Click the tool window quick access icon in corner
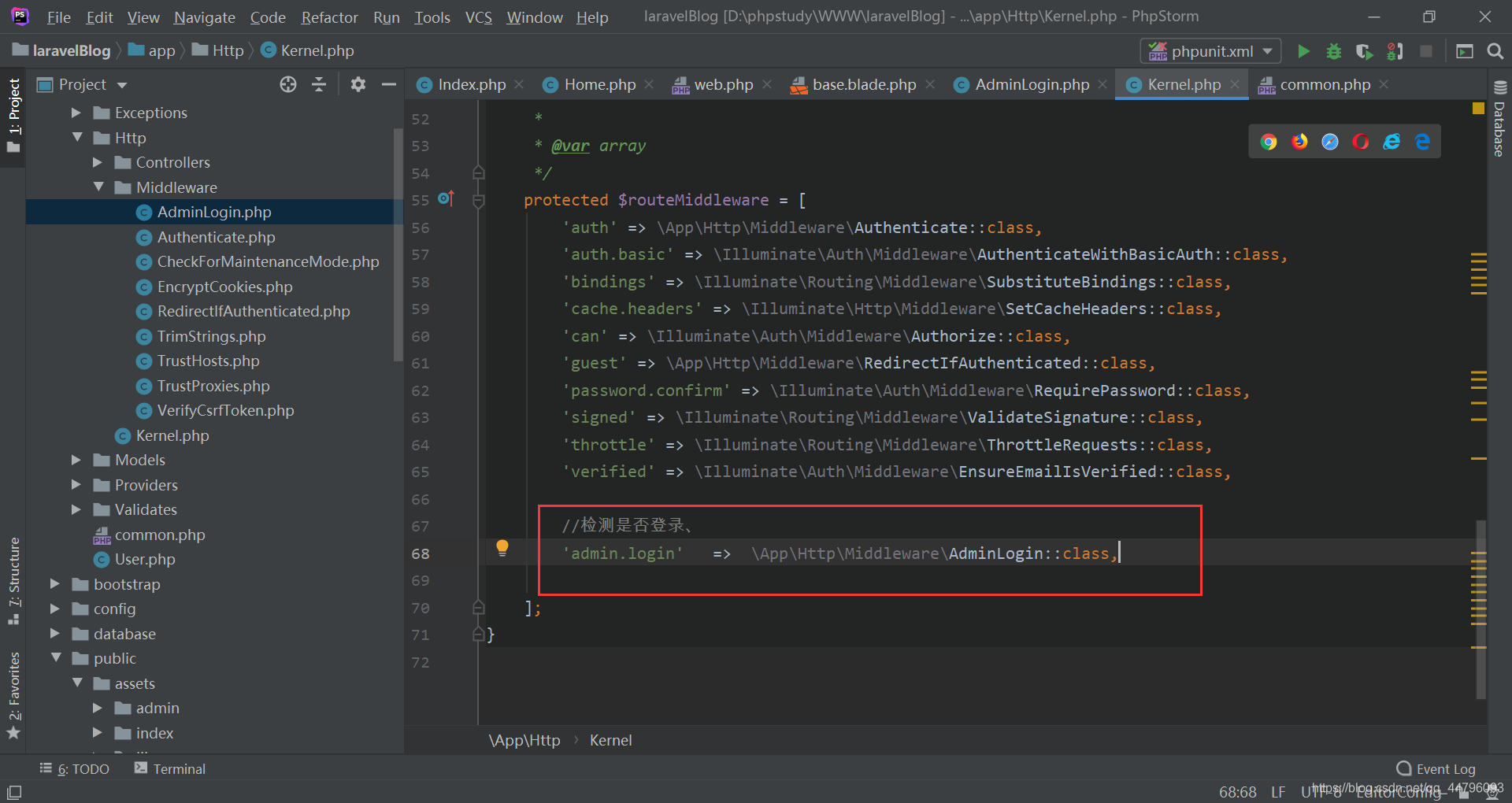1512x803 pixels. 14,792
